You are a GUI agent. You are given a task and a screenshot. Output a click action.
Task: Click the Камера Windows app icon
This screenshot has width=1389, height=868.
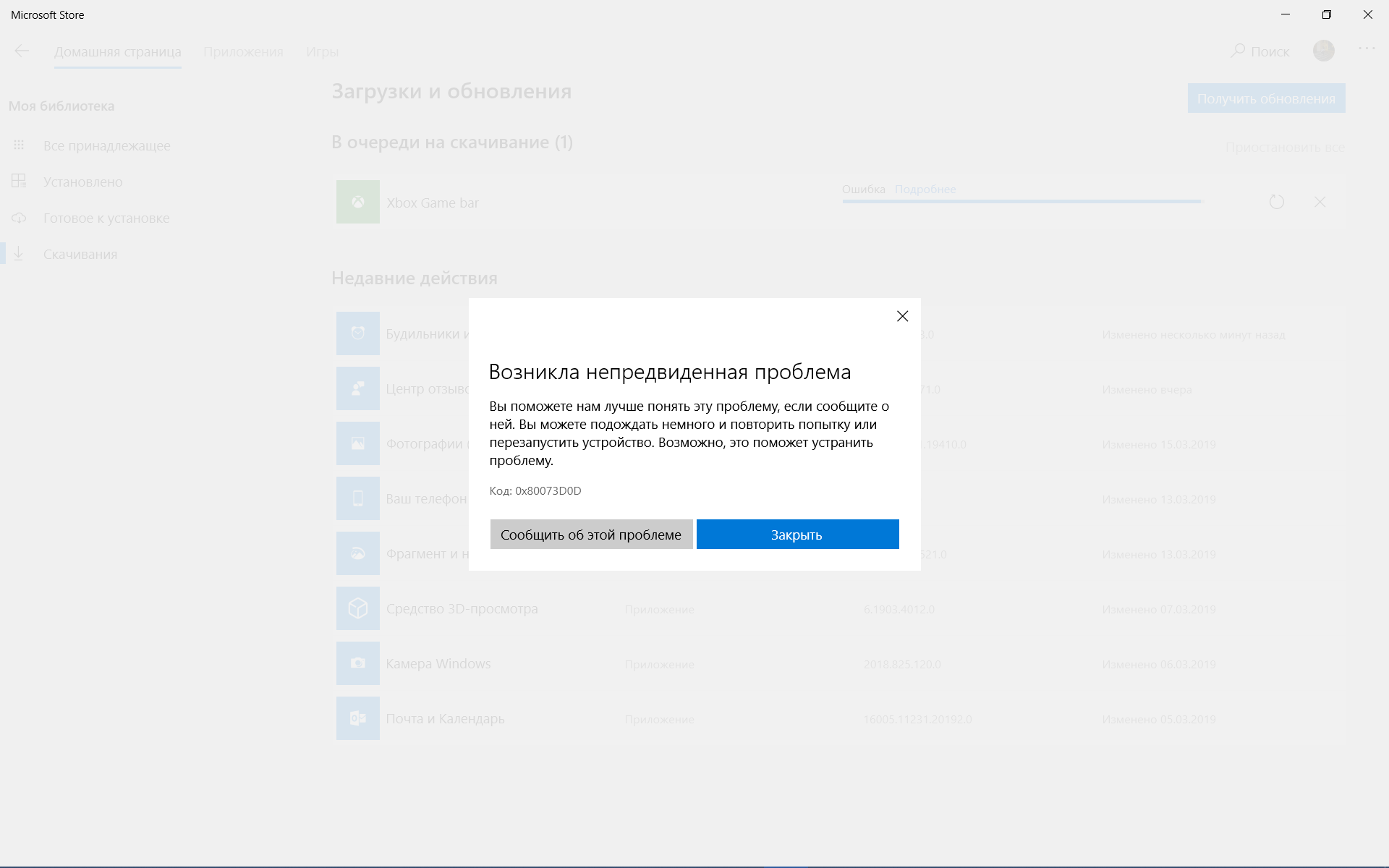pyautogui.click(x=357, y=663)
